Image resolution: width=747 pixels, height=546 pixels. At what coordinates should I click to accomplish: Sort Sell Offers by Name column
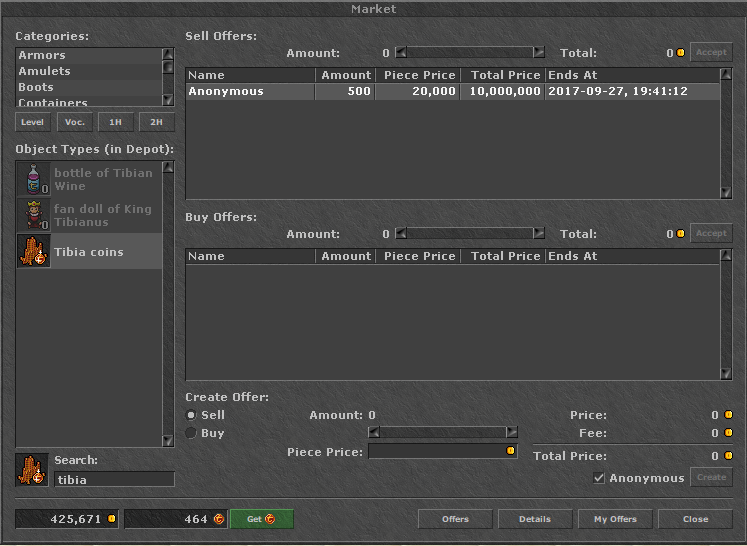(x=251, y=75)
